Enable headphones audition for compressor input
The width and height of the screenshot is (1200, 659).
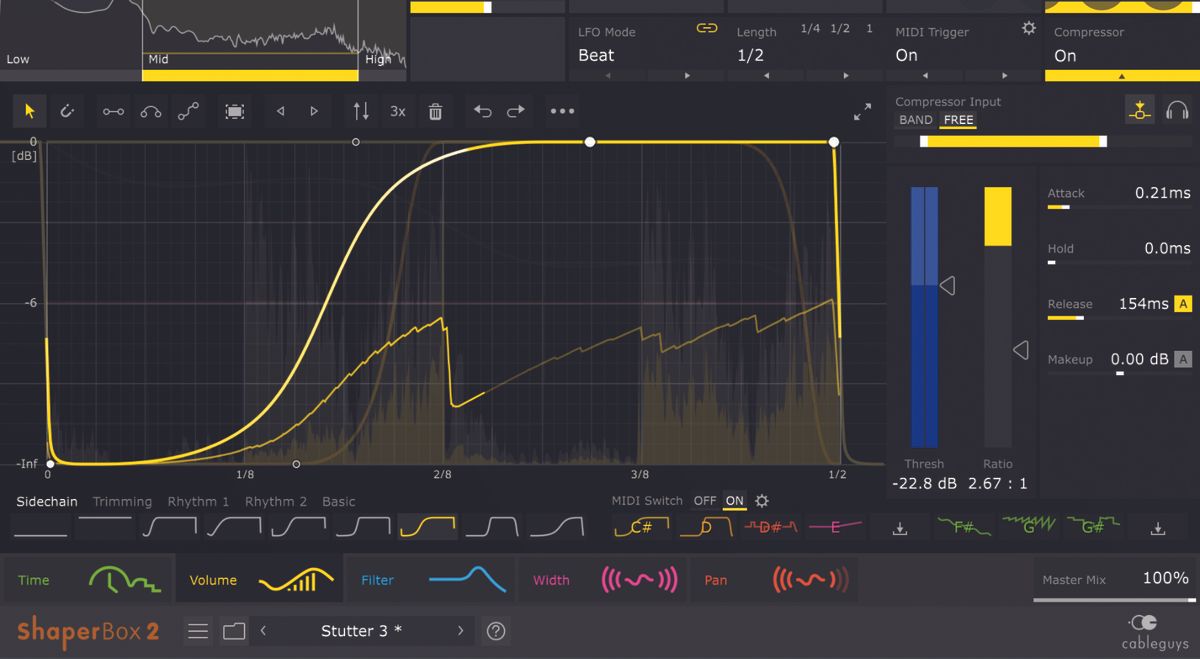pyautogui.click(x=1178, y=110)
